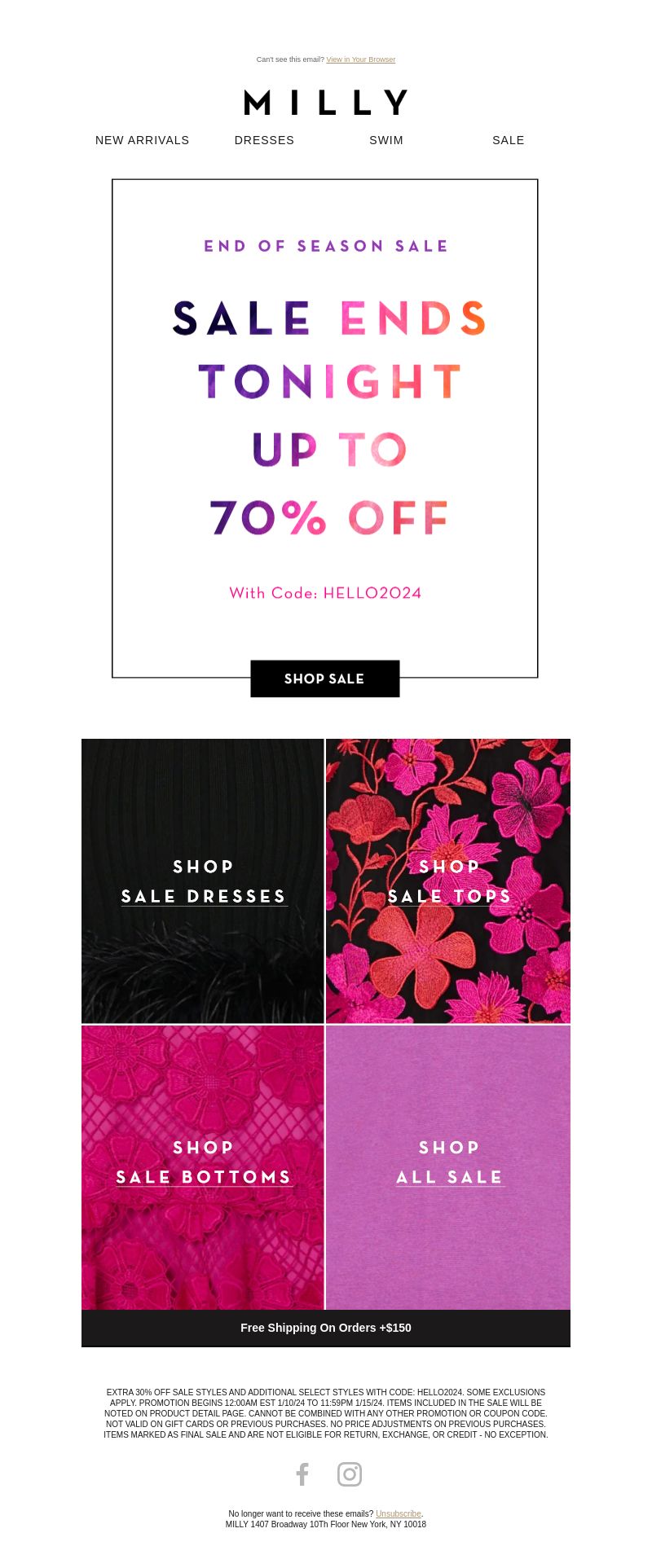The image size is (652, 1568).
Task: Click the MILLY logo
Action: coord(326,103)
